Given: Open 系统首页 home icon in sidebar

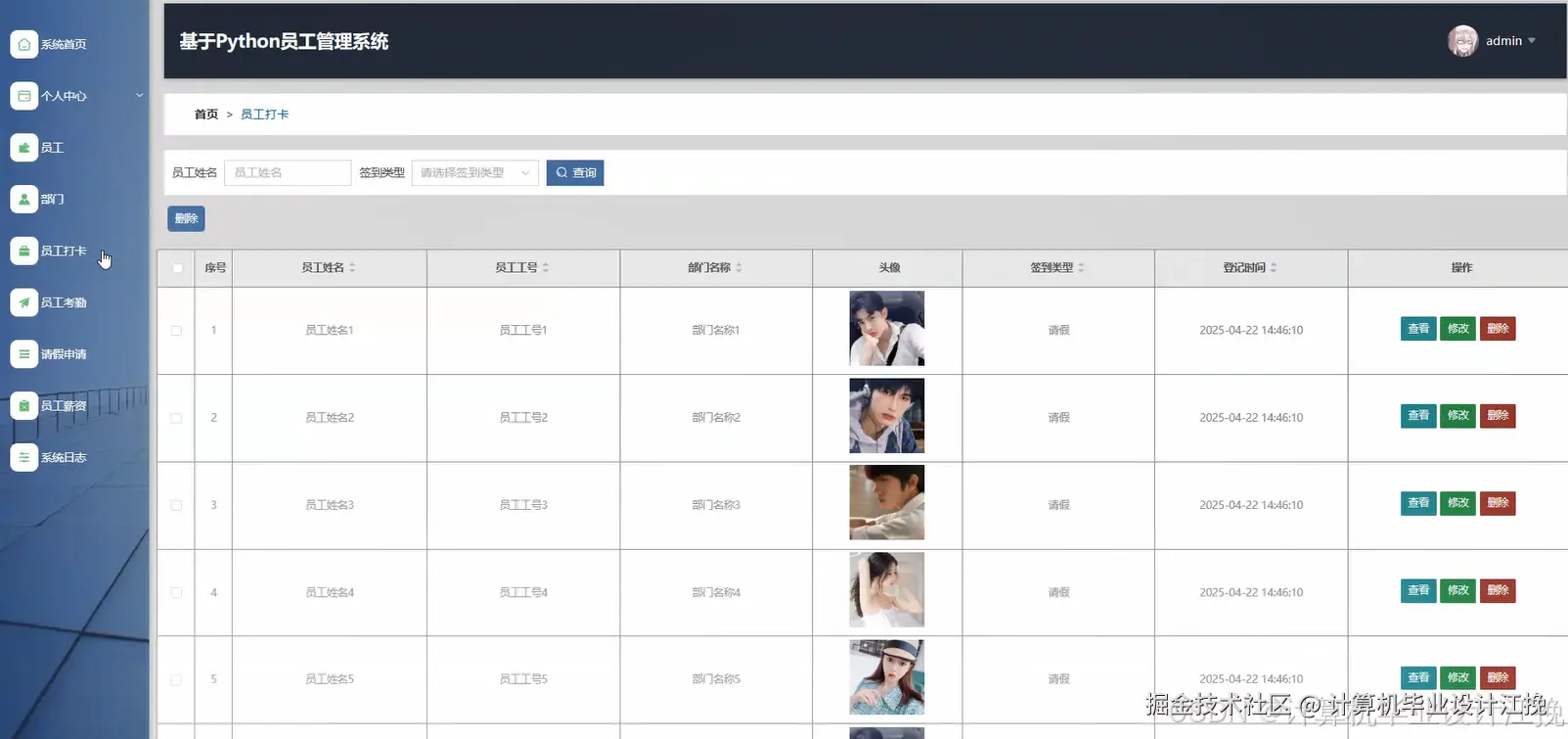Looking at the screenshot, I should [24, 44].
